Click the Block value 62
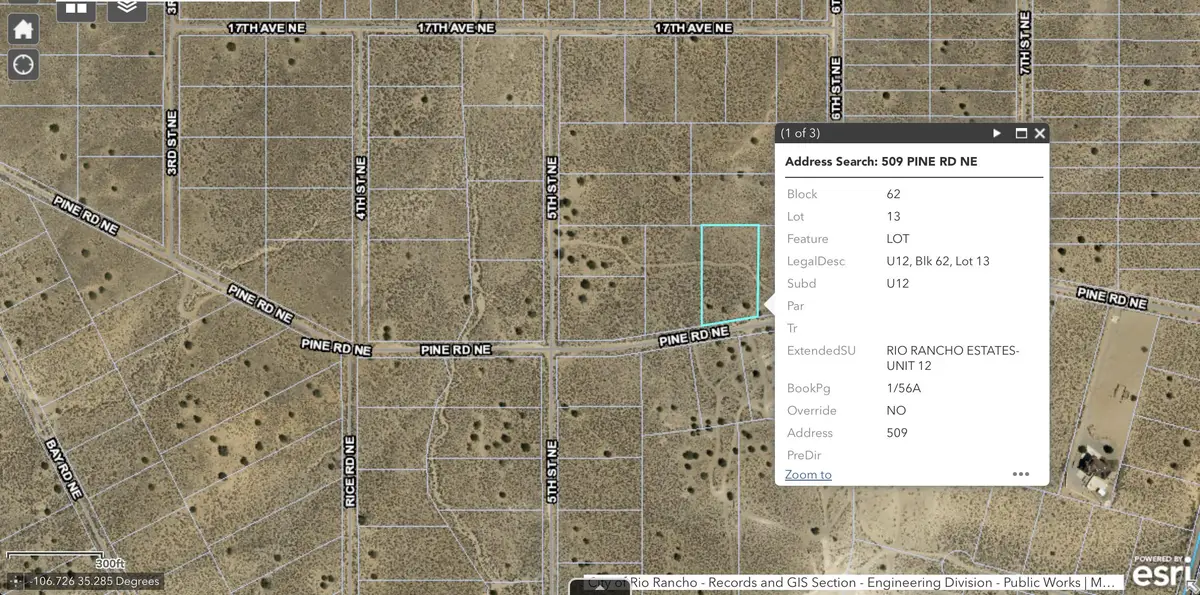Screen dimensions: 1200x595 [x=894, y=194]
